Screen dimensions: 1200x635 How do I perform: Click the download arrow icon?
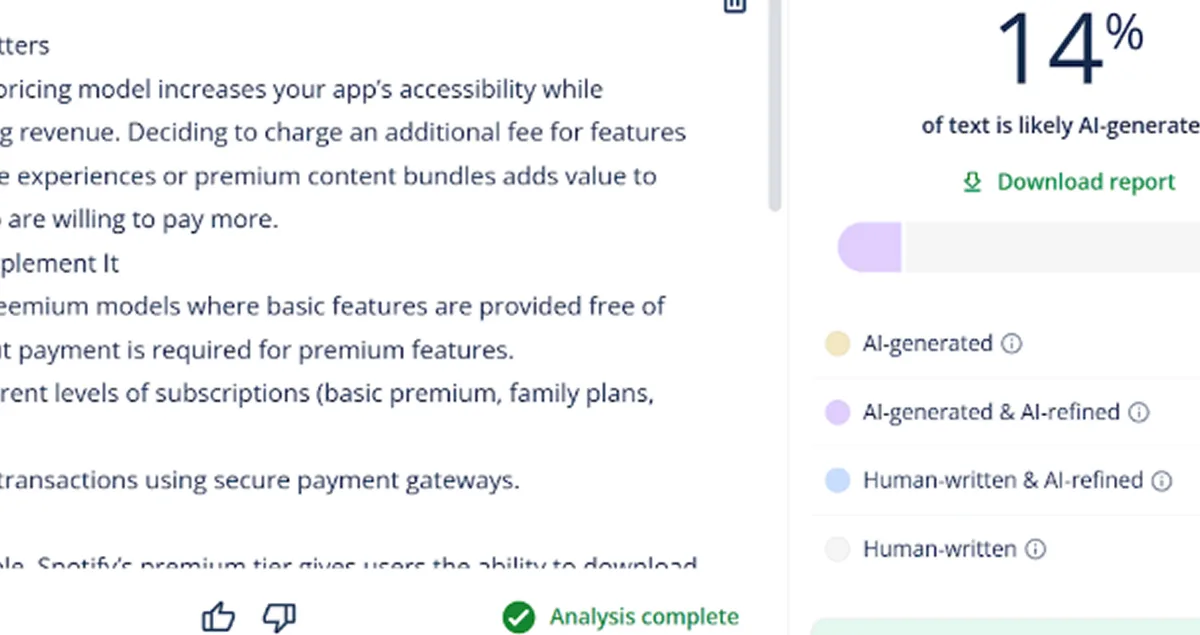pyautogui.click(x=972, y=182)
